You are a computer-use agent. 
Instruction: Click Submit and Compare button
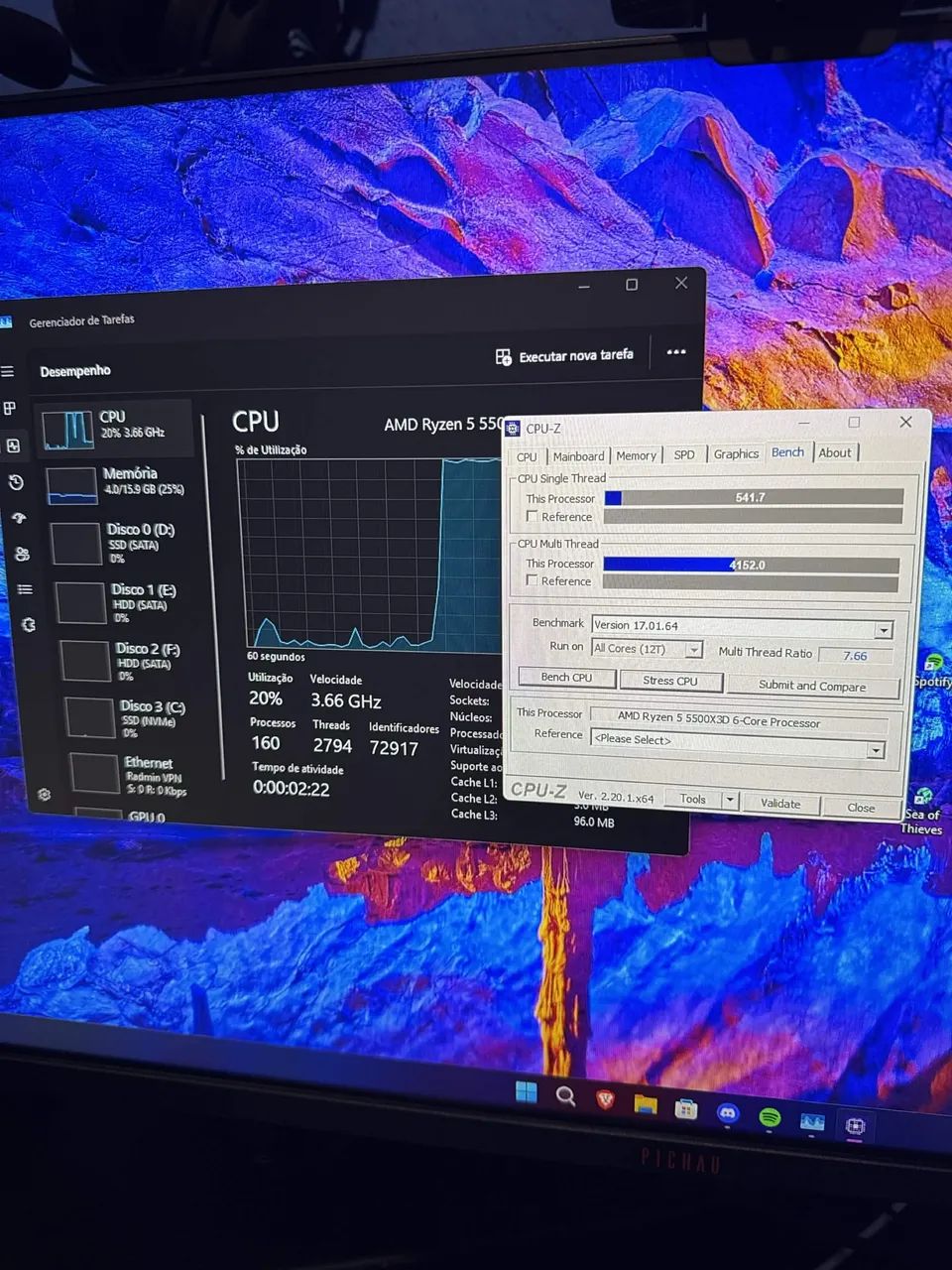tap(813, 686)
